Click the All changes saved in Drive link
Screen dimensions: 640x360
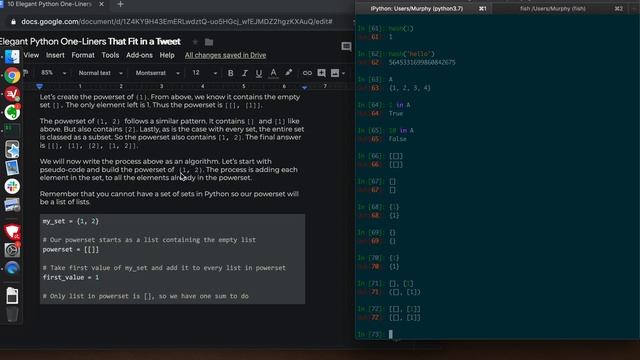click(225, 55)
